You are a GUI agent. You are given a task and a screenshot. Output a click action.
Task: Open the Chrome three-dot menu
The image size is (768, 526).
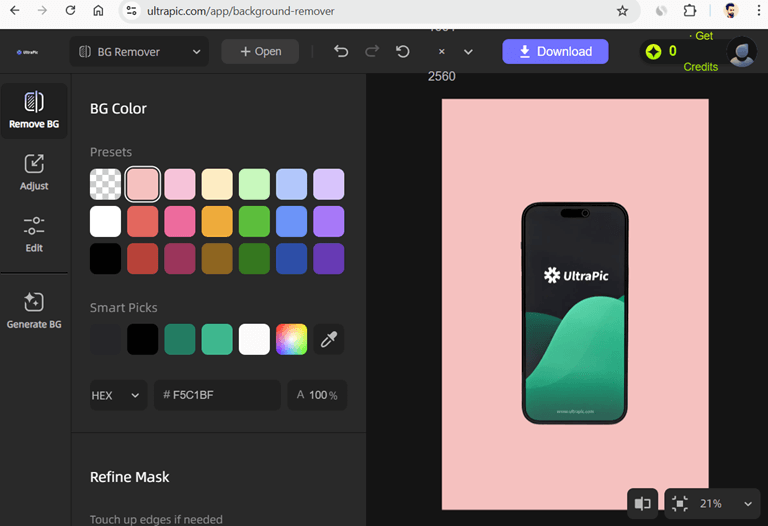coord(758,10)
